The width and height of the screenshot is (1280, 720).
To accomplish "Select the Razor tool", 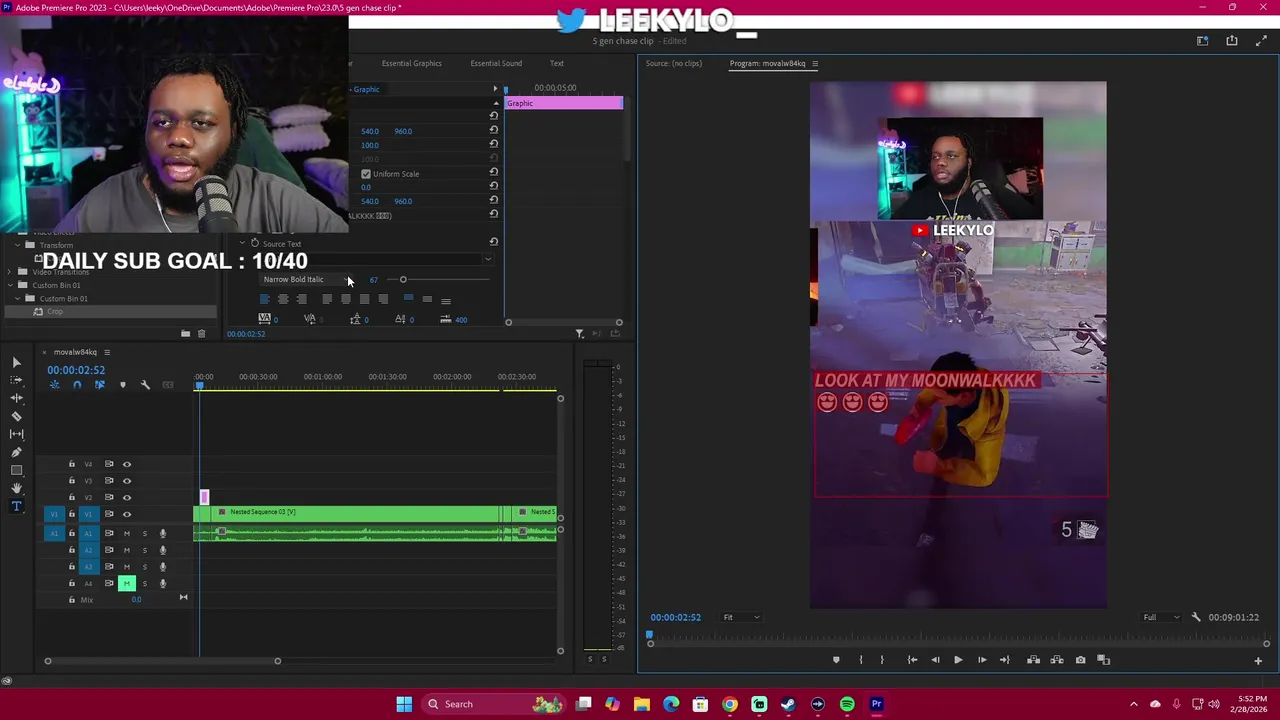I will (x=16, y=416).
